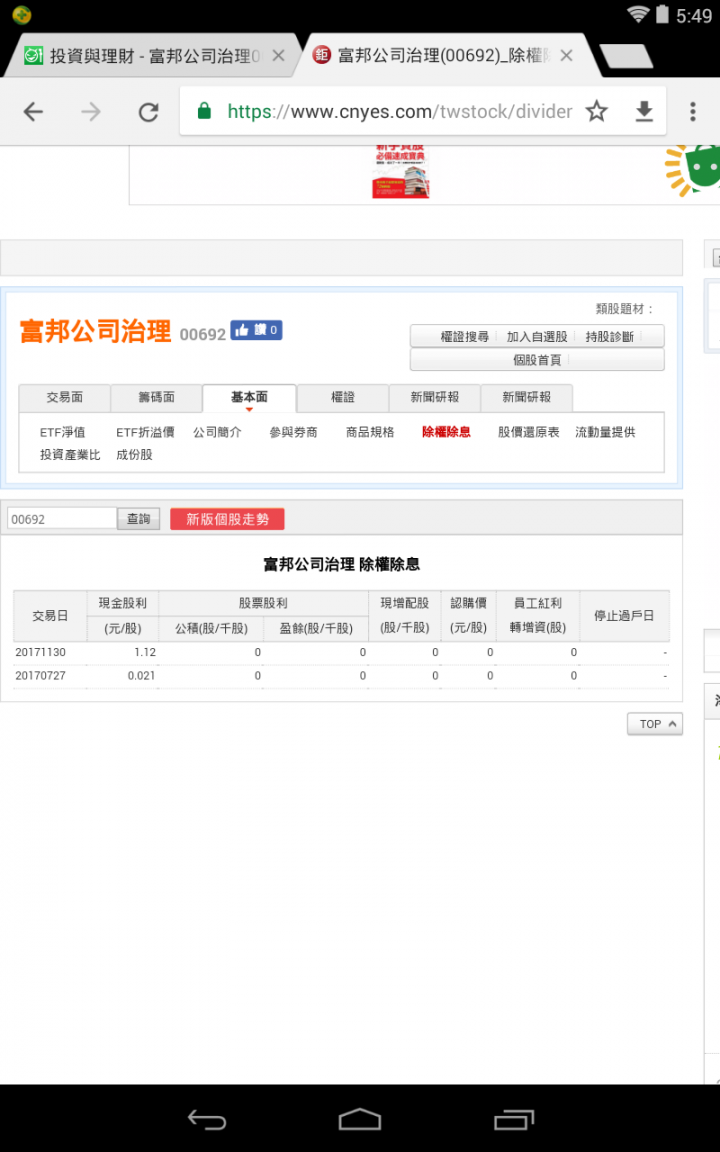The height and width of the screenshot is (1152, 720).
Task: Click the 股票股利 column header
Action: [x=263, y=603]
